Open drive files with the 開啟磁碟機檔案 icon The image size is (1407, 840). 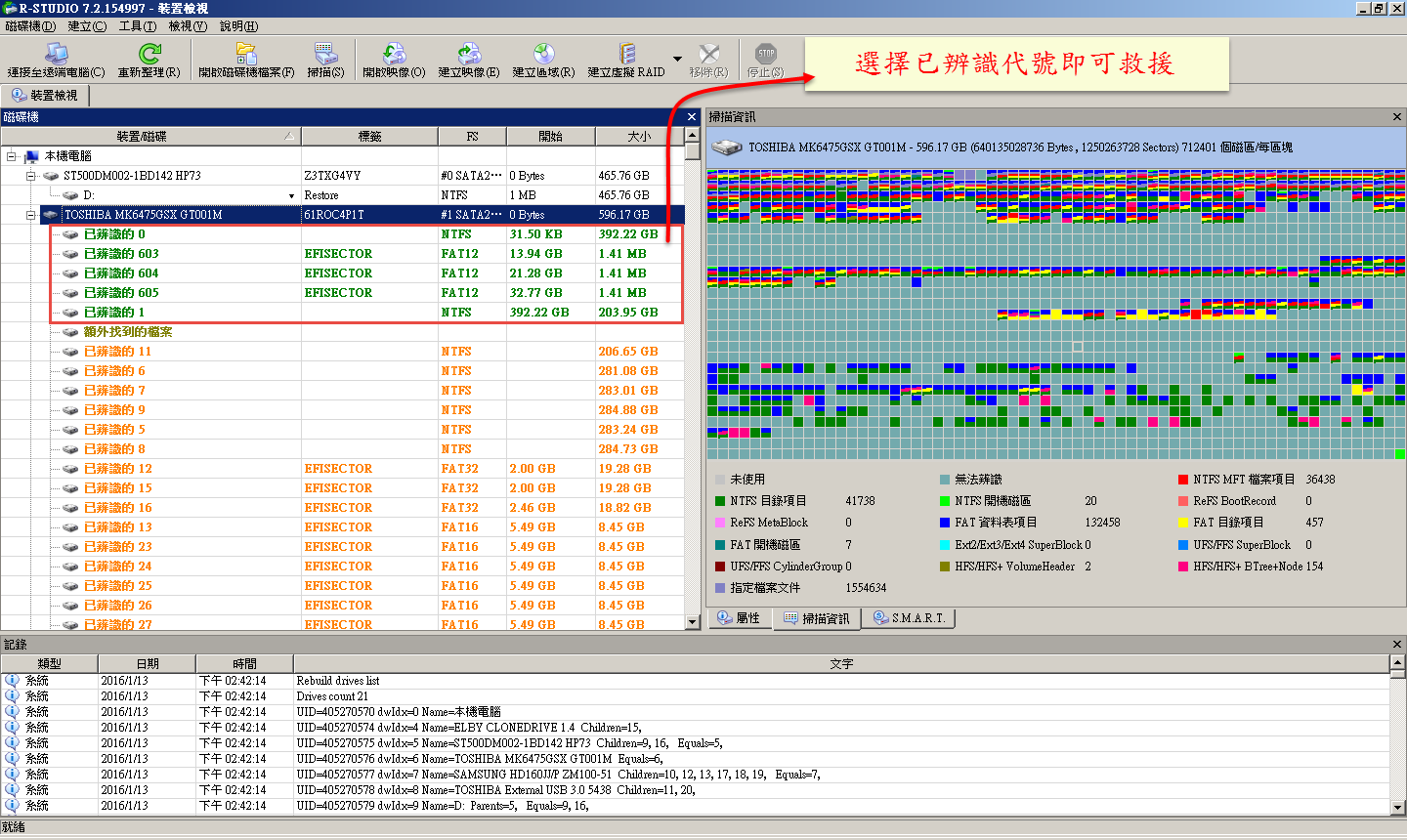(246, 54)
